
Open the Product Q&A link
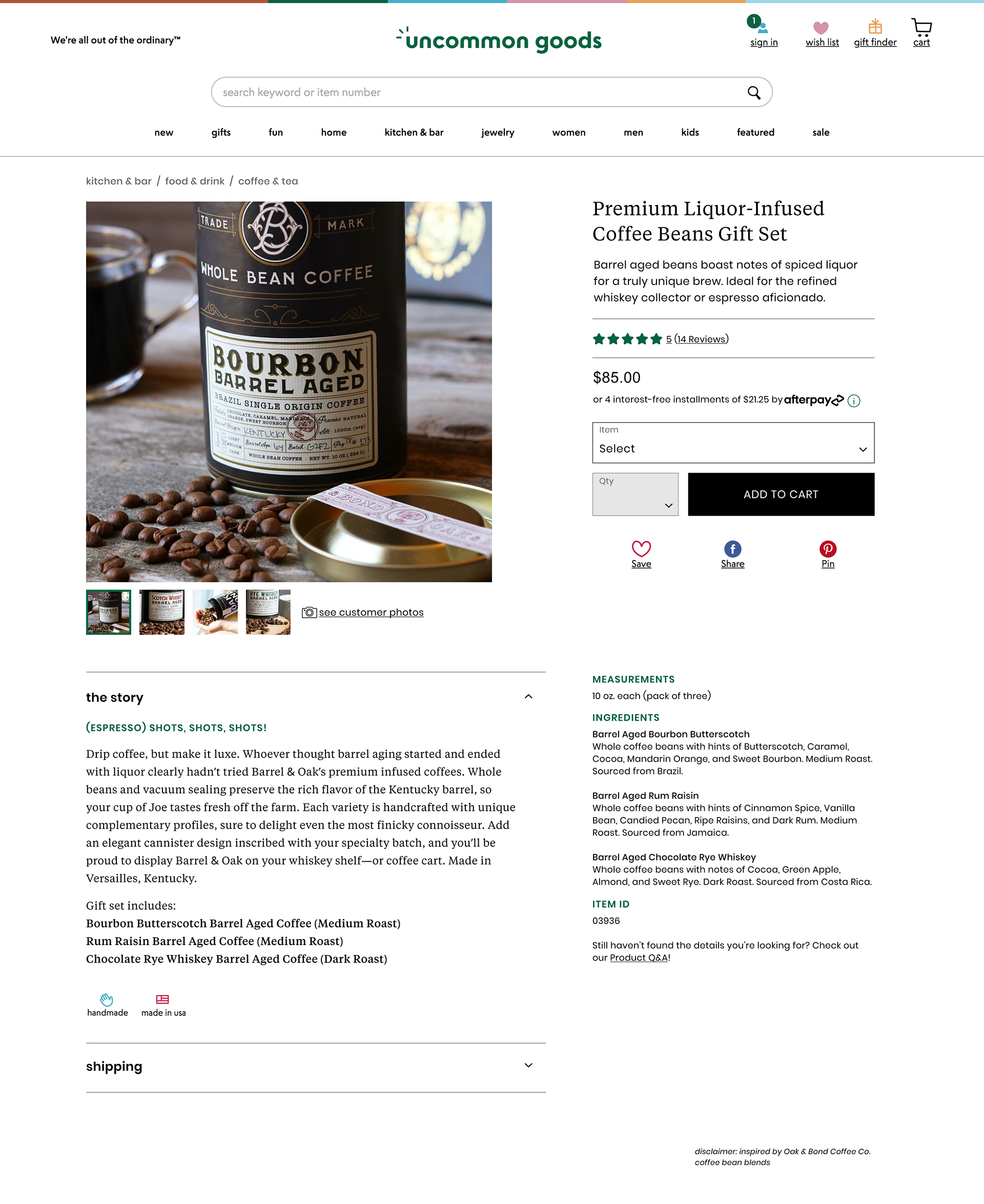click(638, 958)
